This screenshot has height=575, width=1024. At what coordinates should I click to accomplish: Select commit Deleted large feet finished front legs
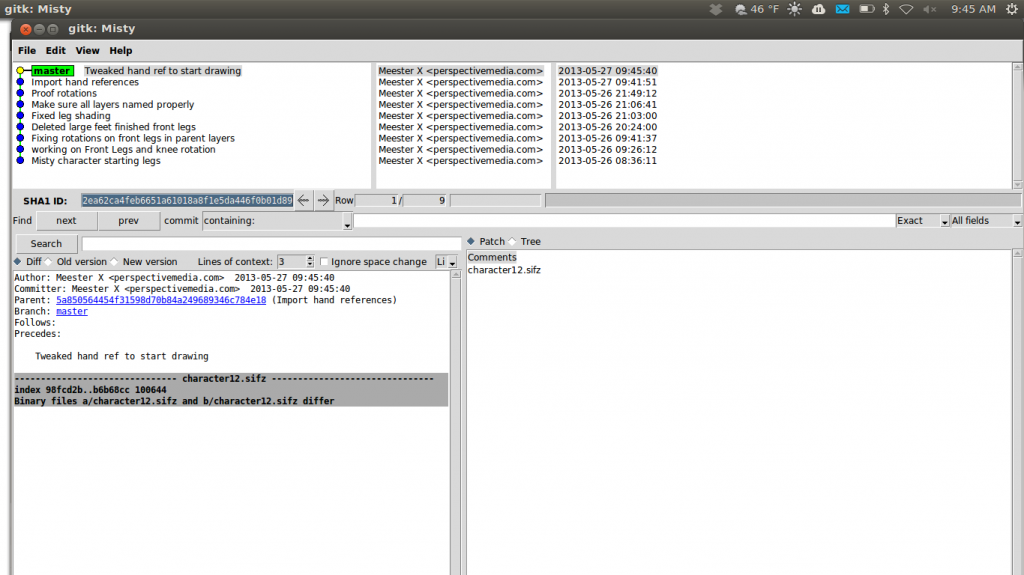click(x=114, y=127)
